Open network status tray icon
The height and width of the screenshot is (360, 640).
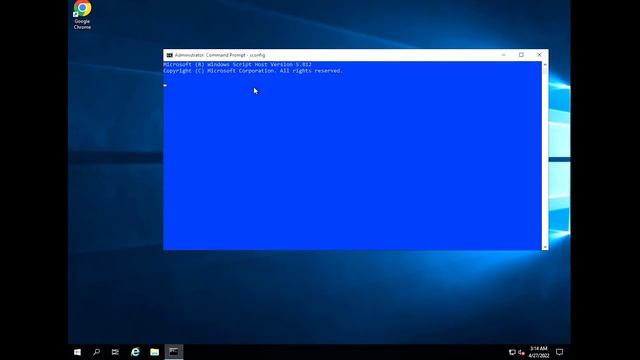(512, 352)
